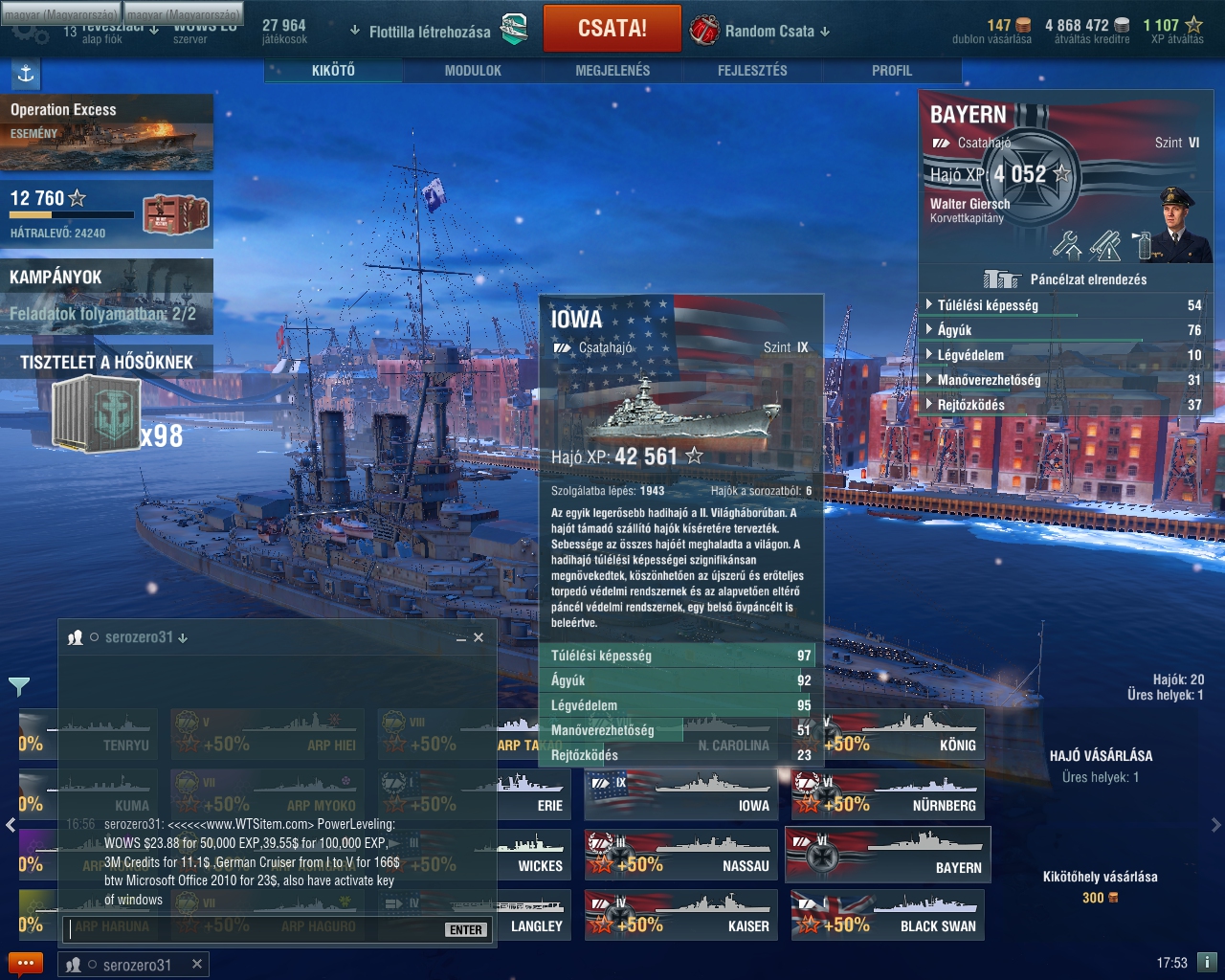Start battle with the CSATA! button

(x=612, y=29)
